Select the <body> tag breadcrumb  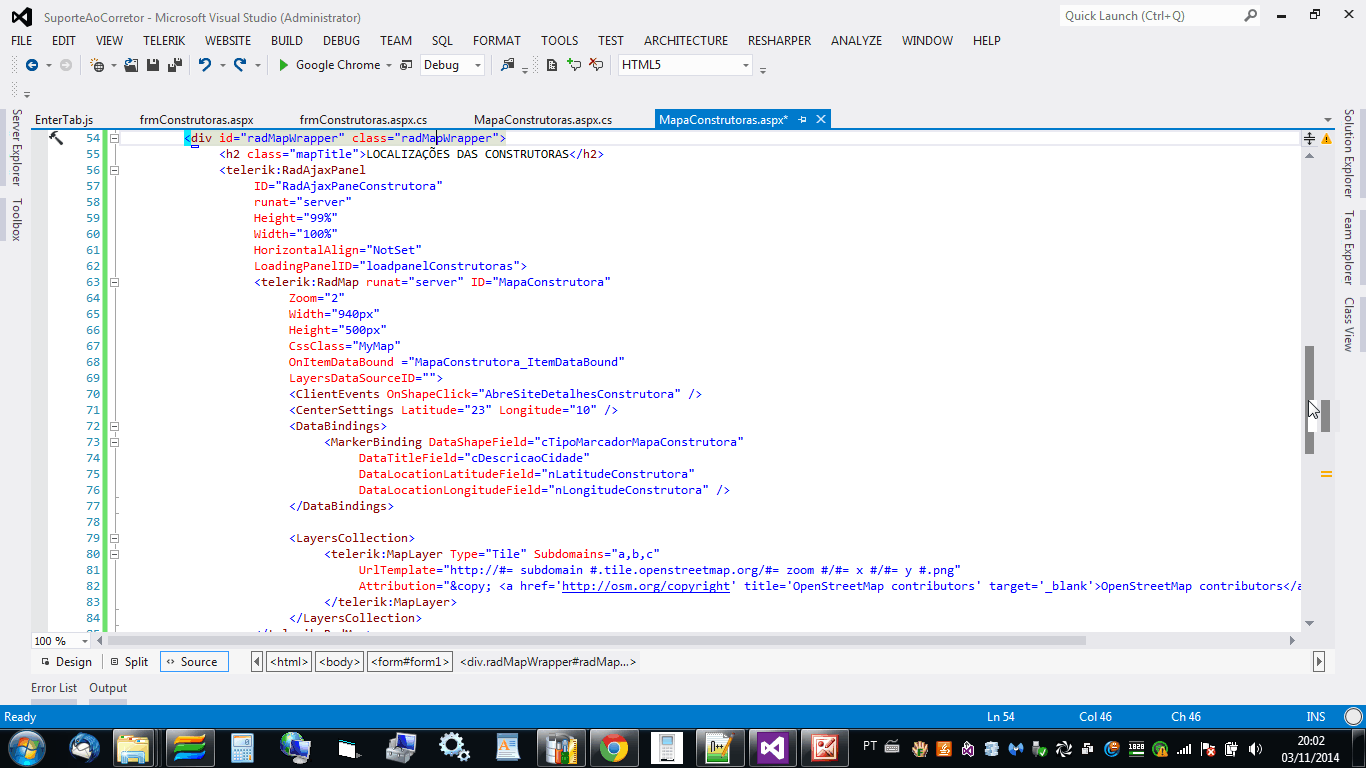[x=339, y=662]
